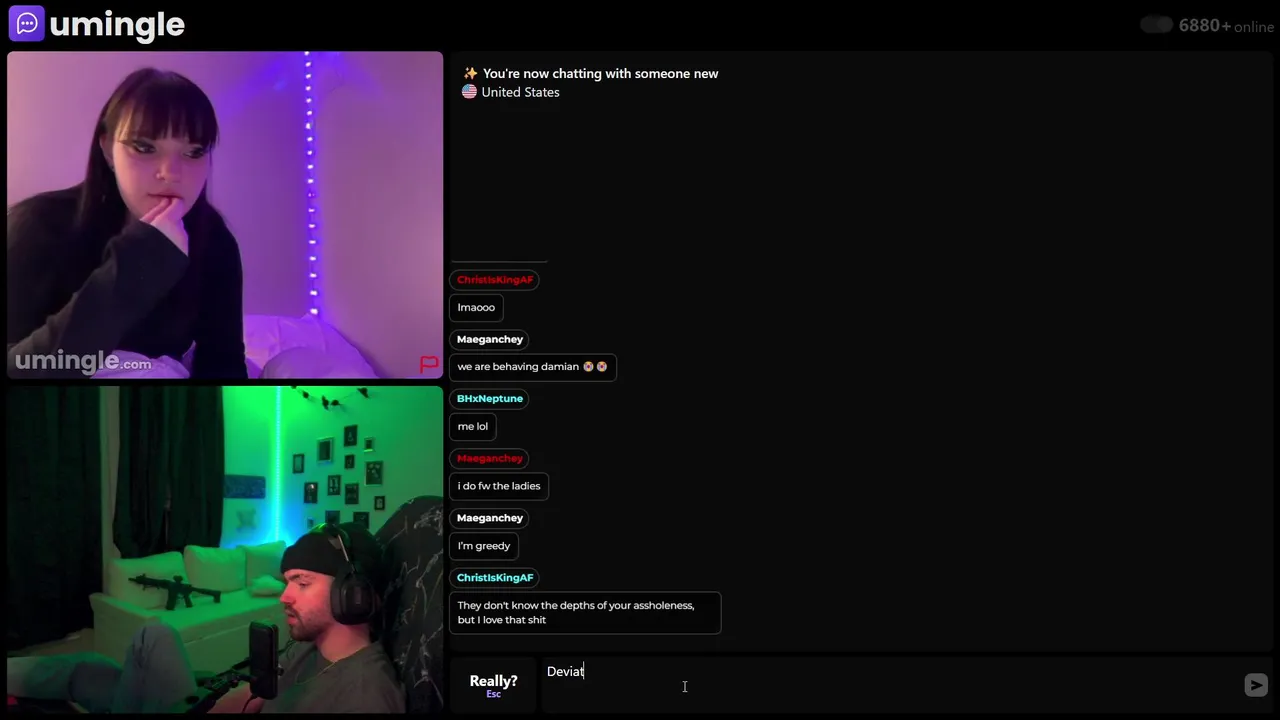This screenshot has width=1280, height=720.
Task: Click the sparkle icon beside new chat notice
Action: coord(470,73)
